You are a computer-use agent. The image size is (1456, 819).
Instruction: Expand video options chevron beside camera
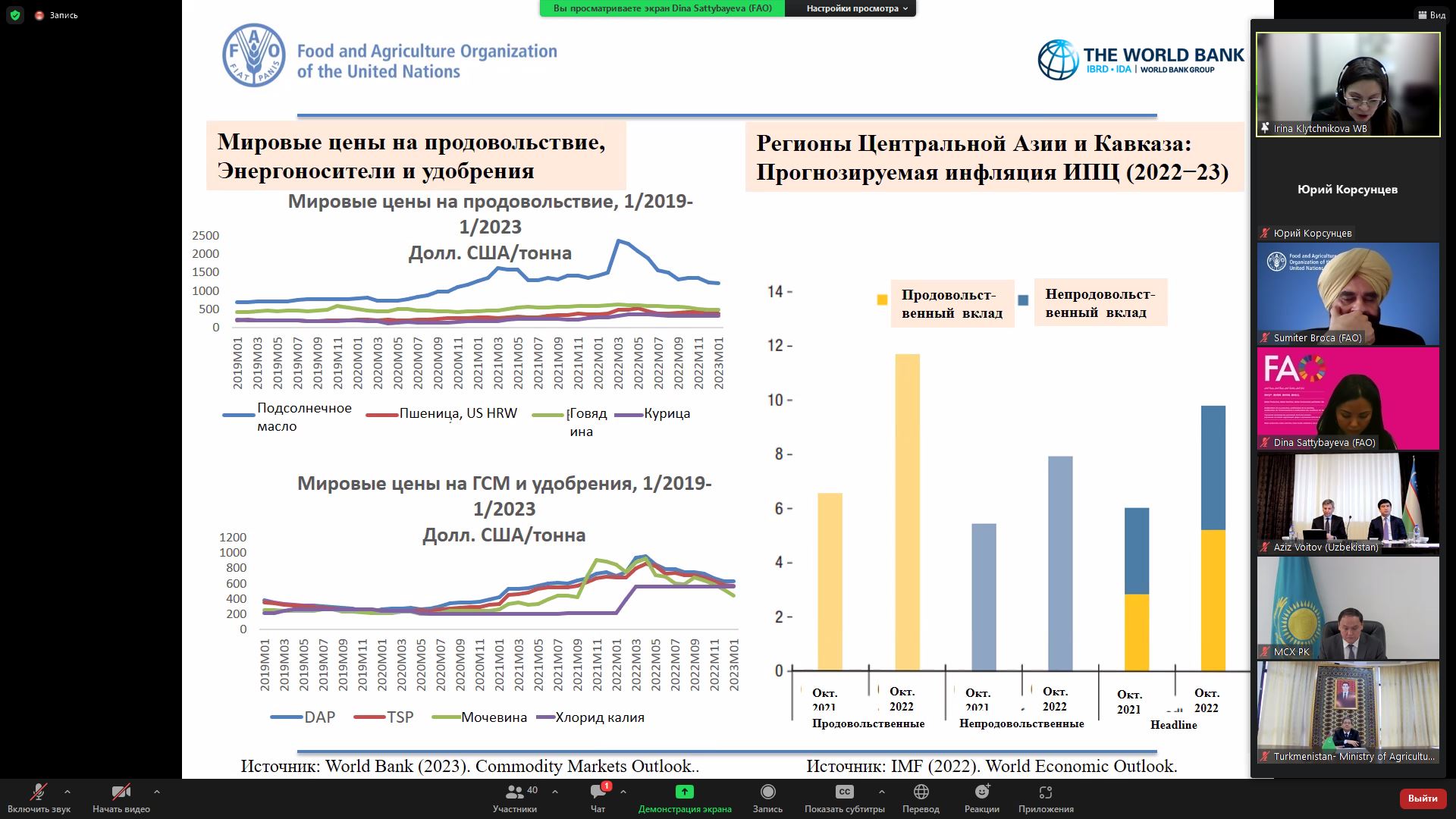156,792
